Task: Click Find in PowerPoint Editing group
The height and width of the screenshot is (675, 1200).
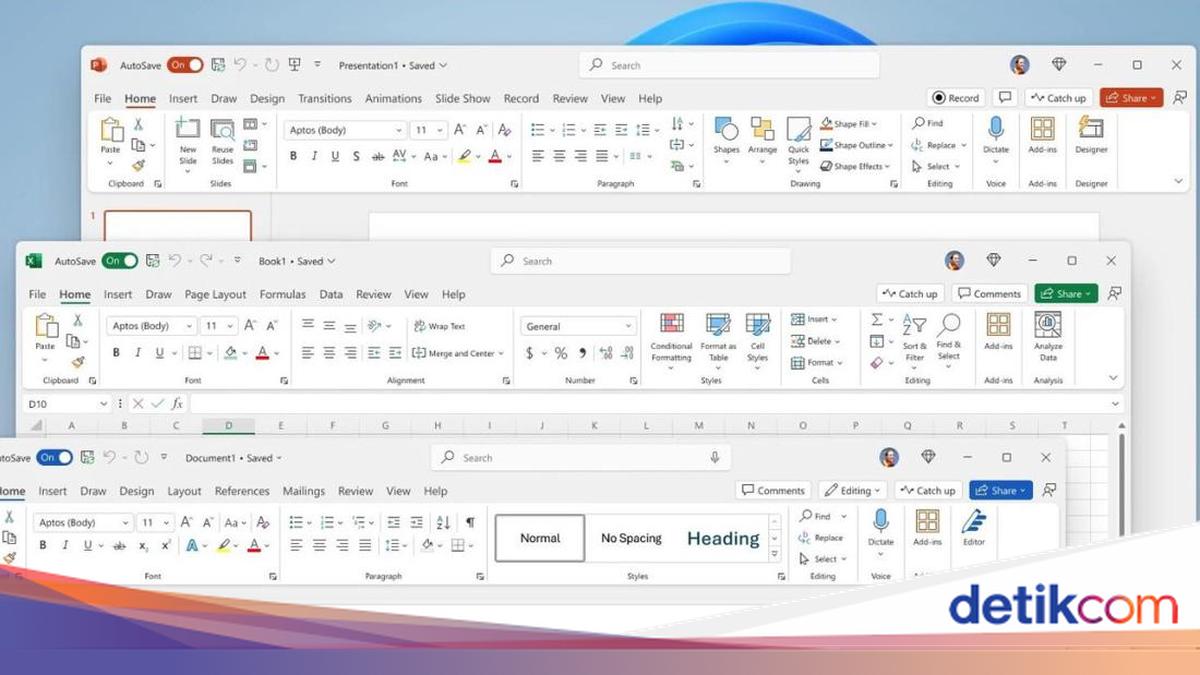Action: (x=928, y=123)
